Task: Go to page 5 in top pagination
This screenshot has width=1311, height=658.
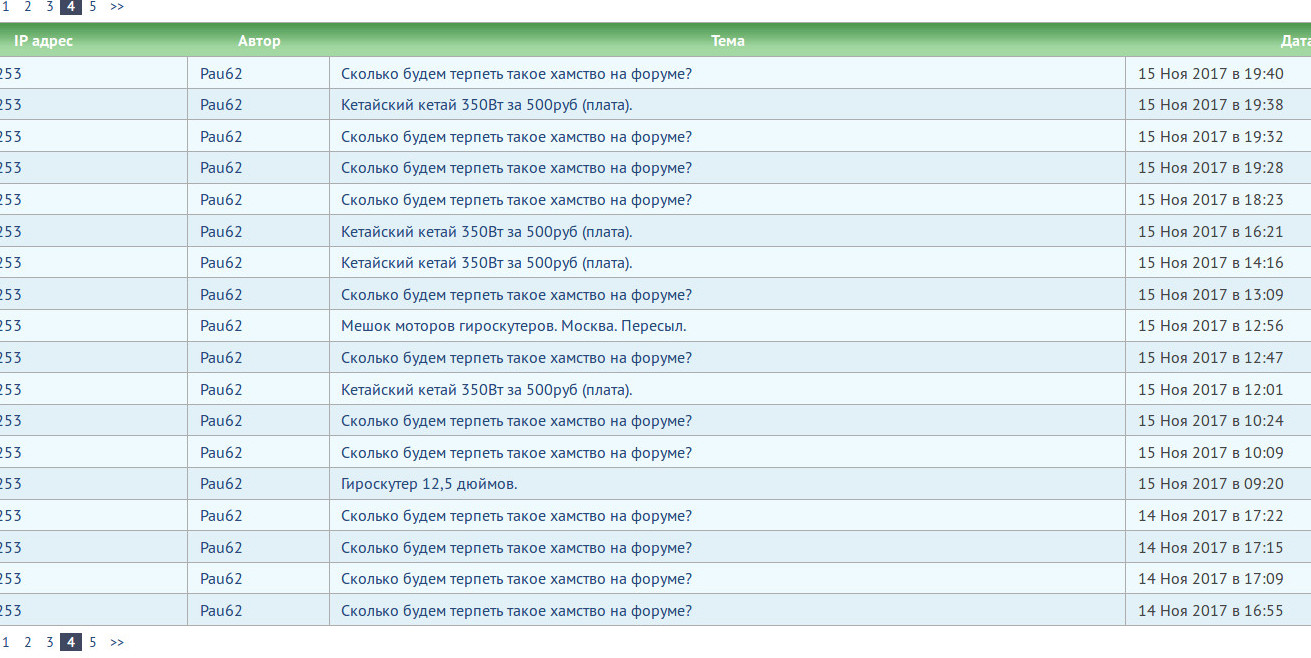Action: pos(93,6)
